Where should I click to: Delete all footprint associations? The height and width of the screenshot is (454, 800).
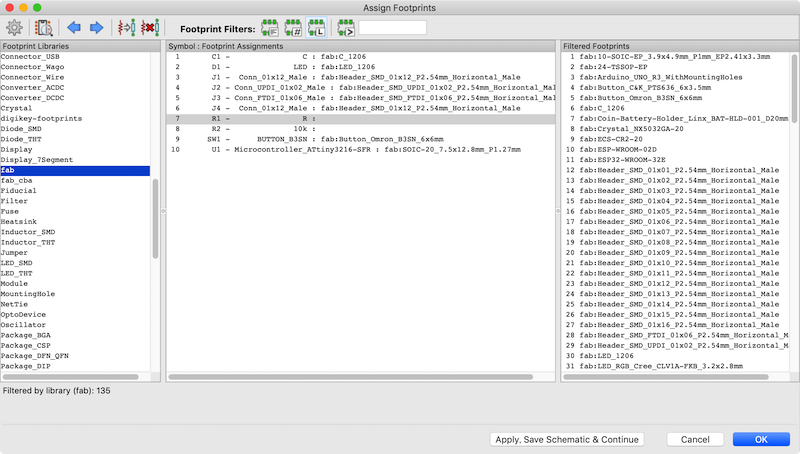point(150,28)
